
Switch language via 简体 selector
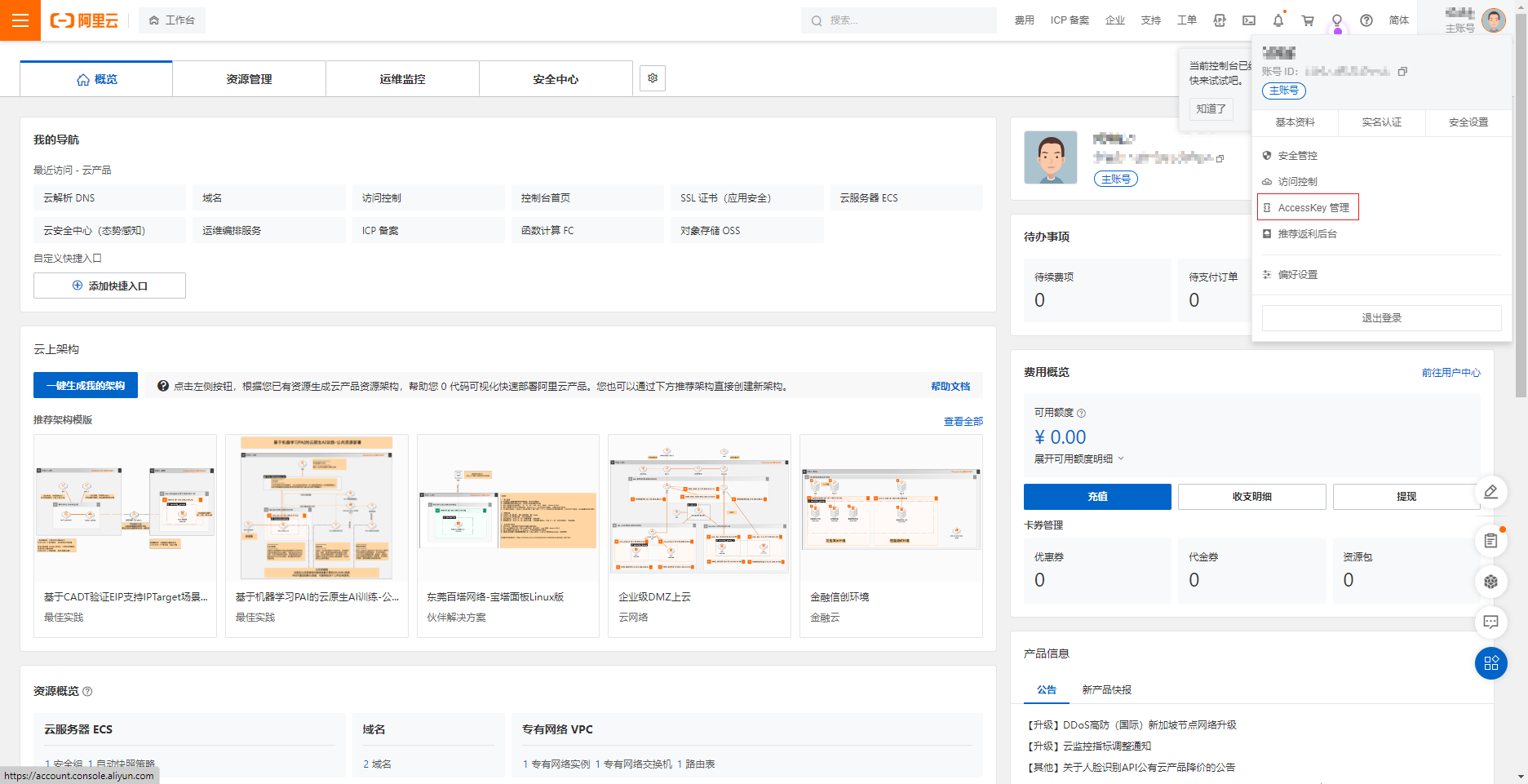pyautogui.click(x=1398, y=20)
